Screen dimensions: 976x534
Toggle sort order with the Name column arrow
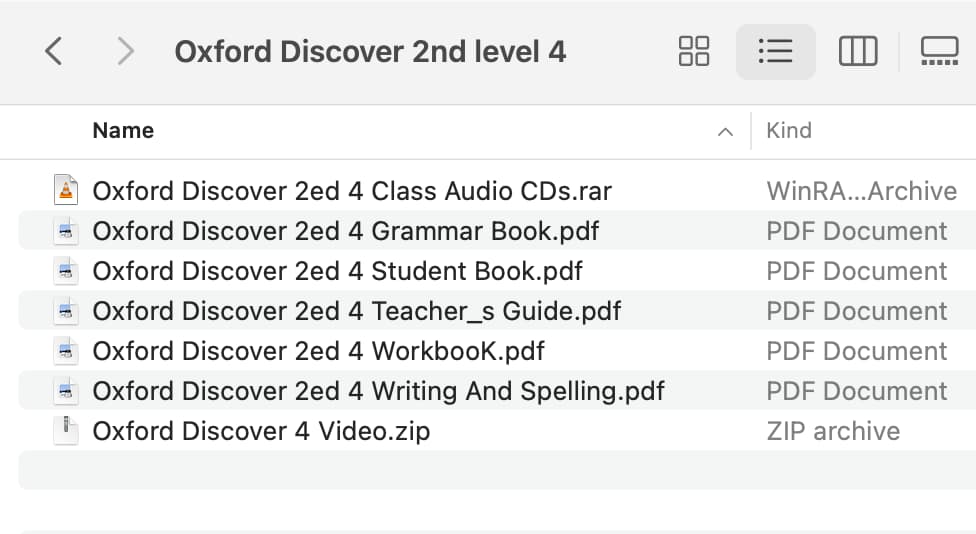(x=725, y=131)
